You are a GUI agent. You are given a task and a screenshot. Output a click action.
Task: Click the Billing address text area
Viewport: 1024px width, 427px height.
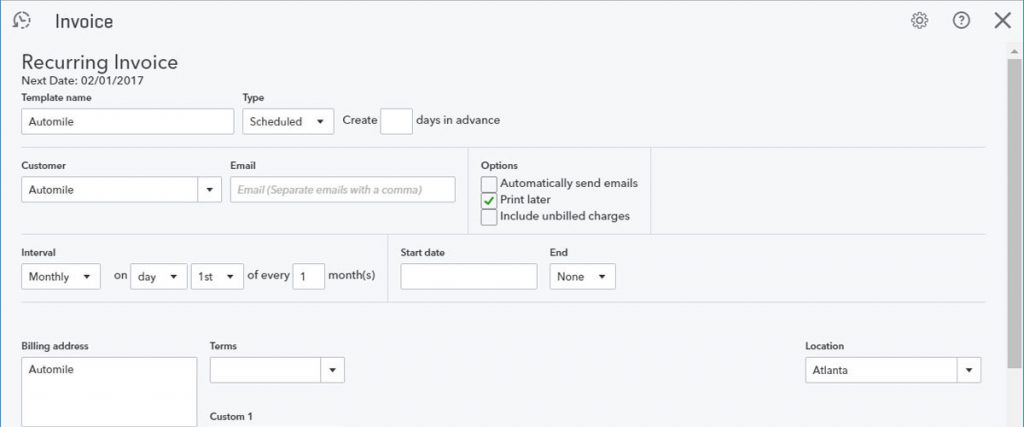[108, 392]
